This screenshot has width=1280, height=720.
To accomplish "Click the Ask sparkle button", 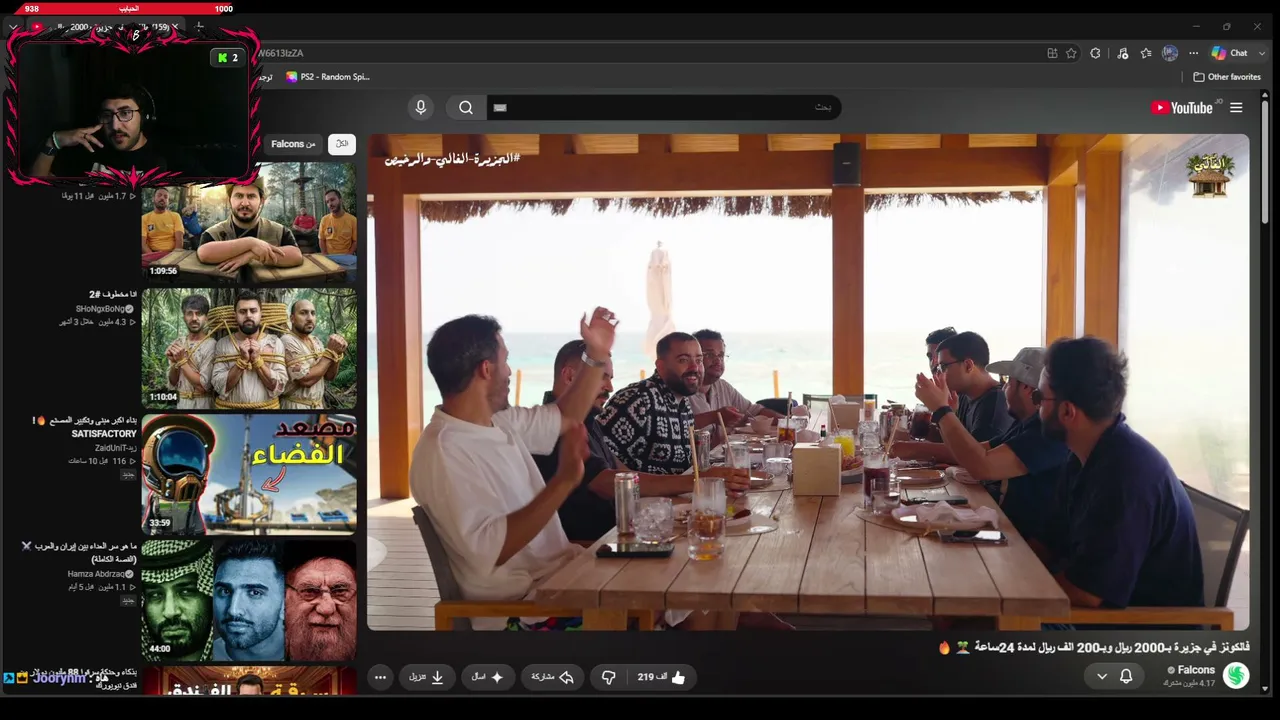I will 488,677.
